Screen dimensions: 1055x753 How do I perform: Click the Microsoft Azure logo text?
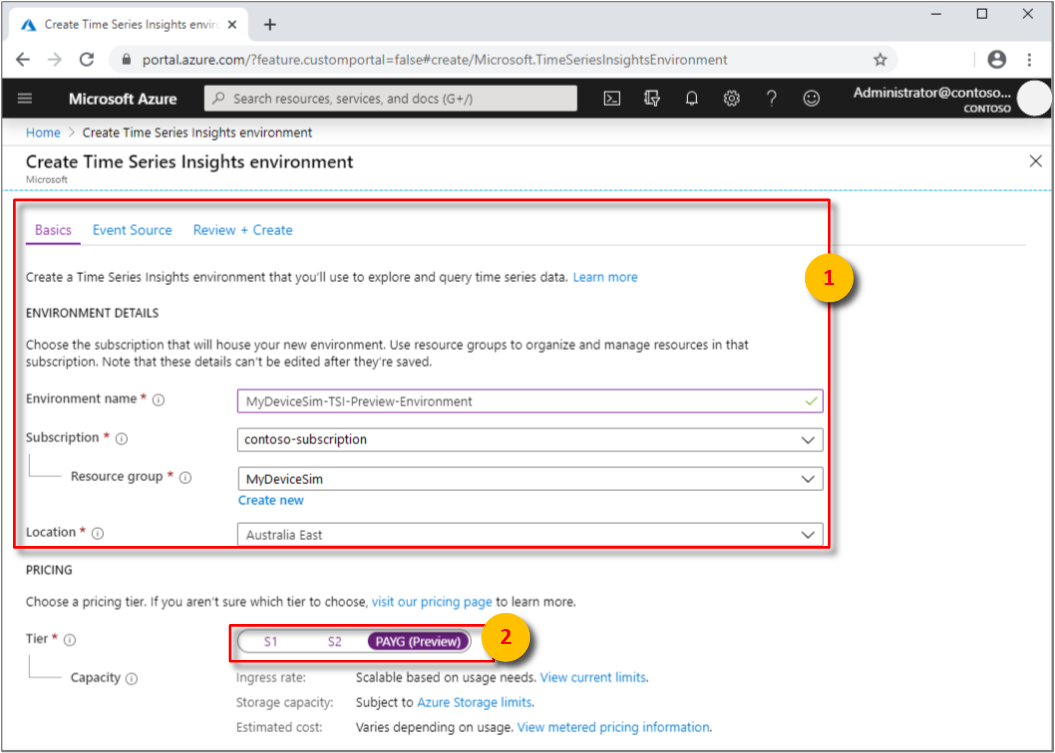(x=123, y=99)
